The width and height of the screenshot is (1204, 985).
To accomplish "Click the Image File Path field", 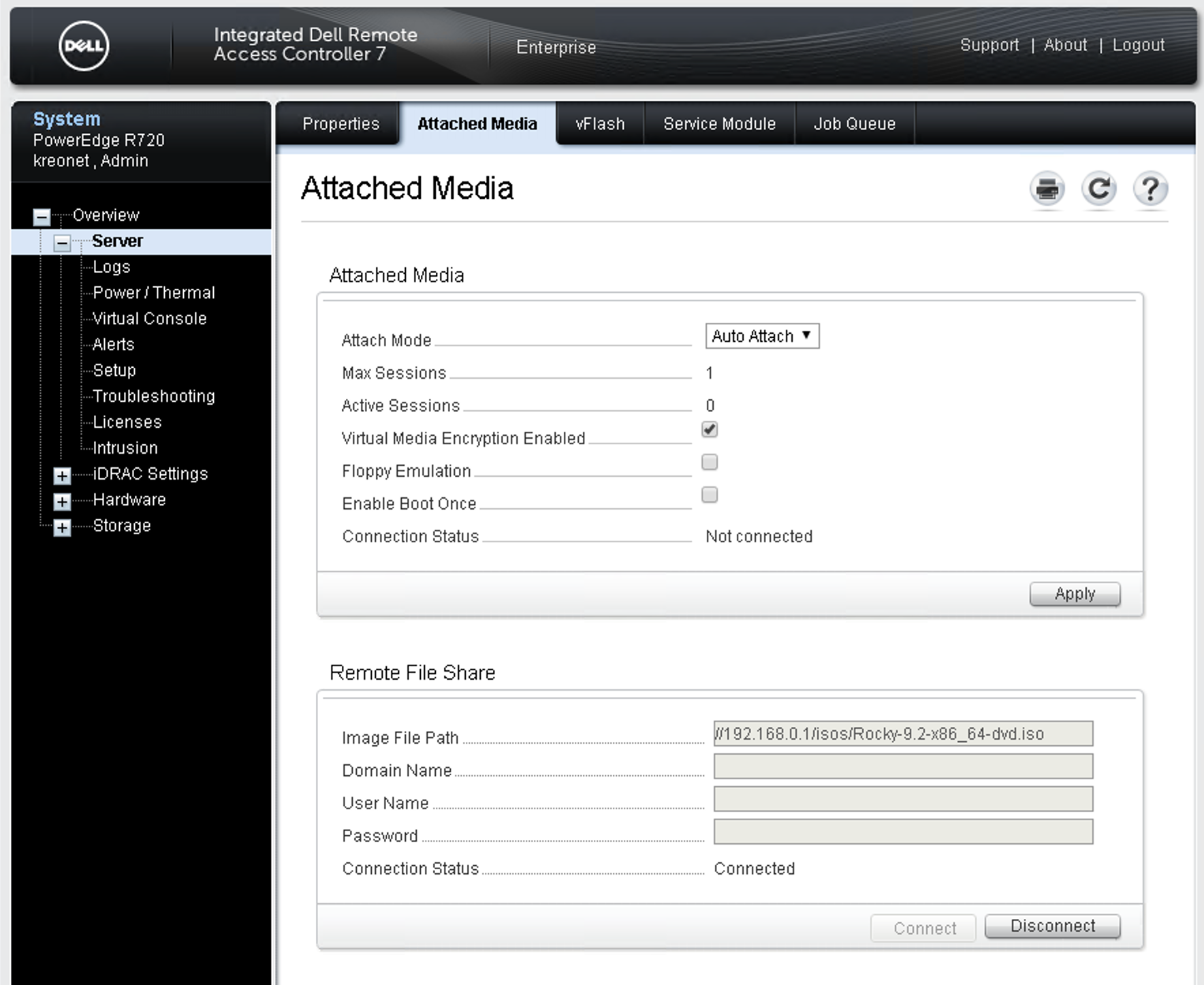I will pyautogui.click(x=903, y=734).
